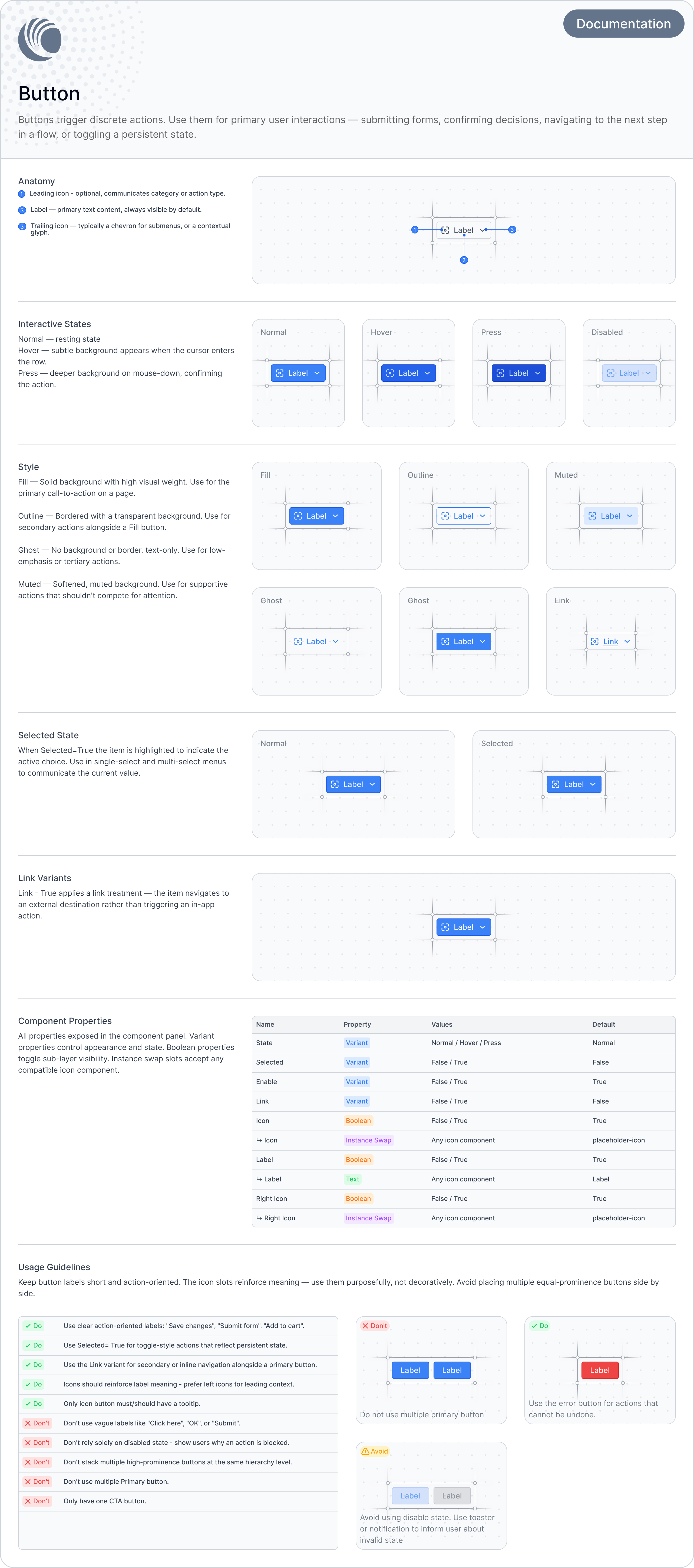This screenshot has height=1568, width=694.
Task: Click the leading icon beside the underlined Link text
Action: pos(595,642)
